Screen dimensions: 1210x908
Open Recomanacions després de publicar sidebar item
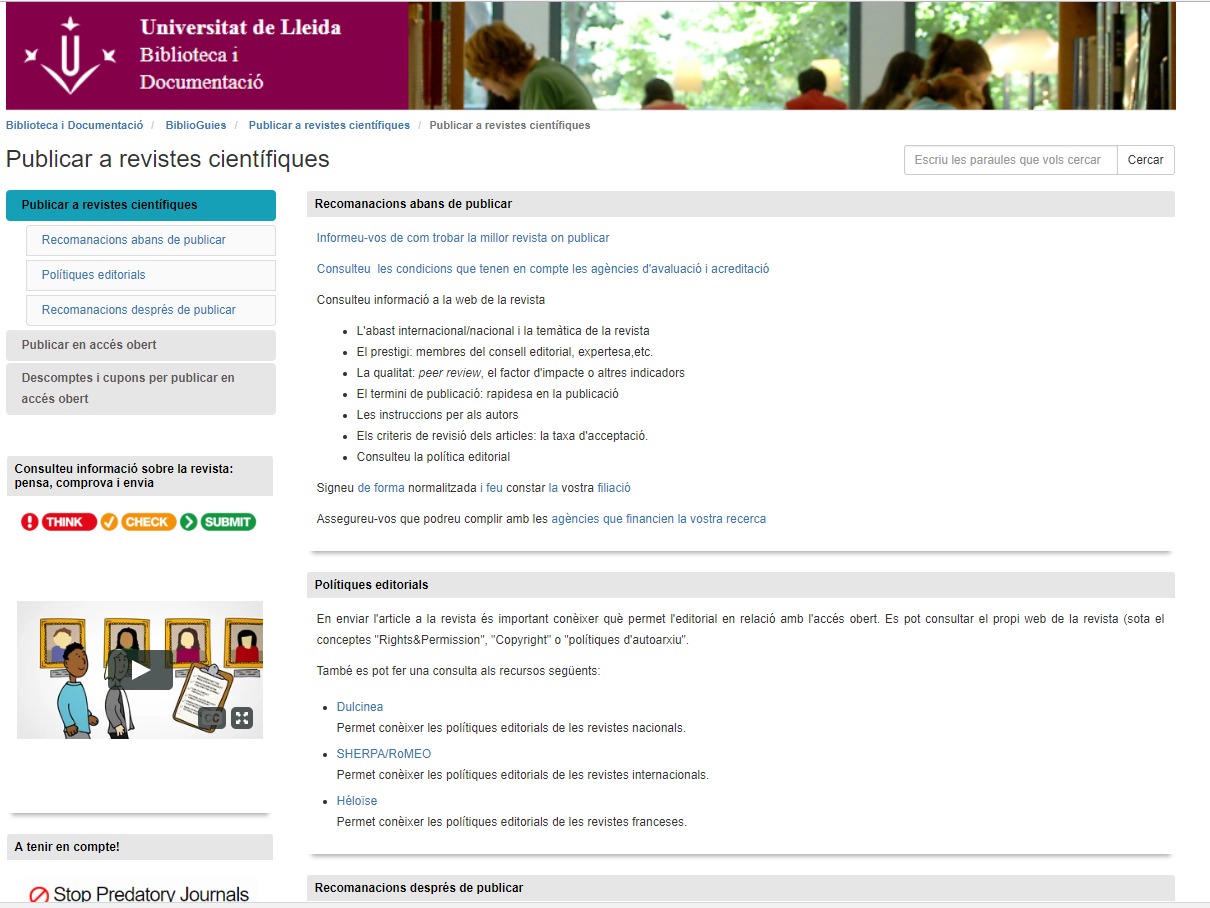pos(150,310)
